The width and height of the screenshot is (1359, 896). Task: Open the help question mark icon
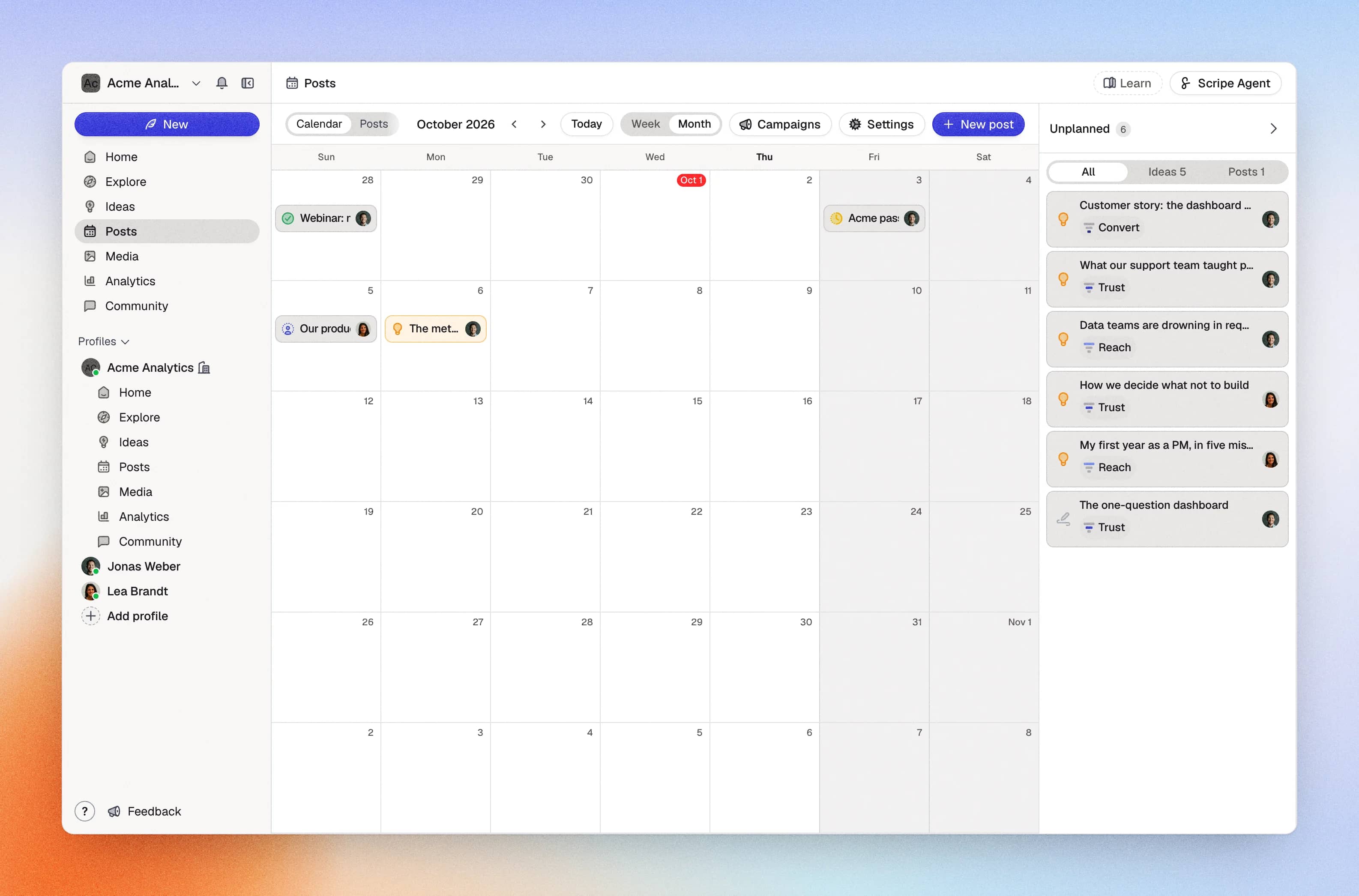click(x=84, y=811)
